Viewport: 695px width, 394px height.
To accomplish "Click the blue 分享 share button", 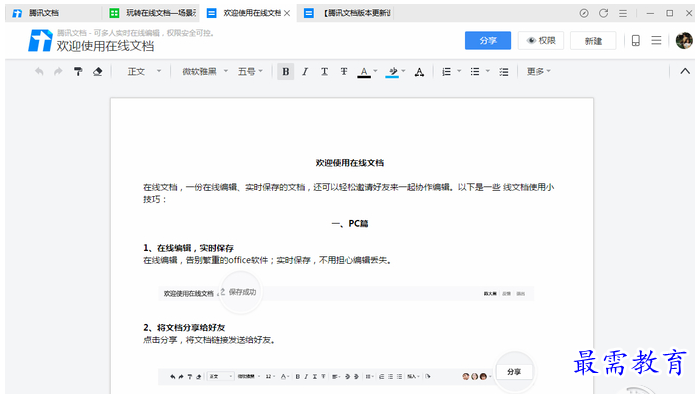I will pyautogui.click(x=488, y=41).
